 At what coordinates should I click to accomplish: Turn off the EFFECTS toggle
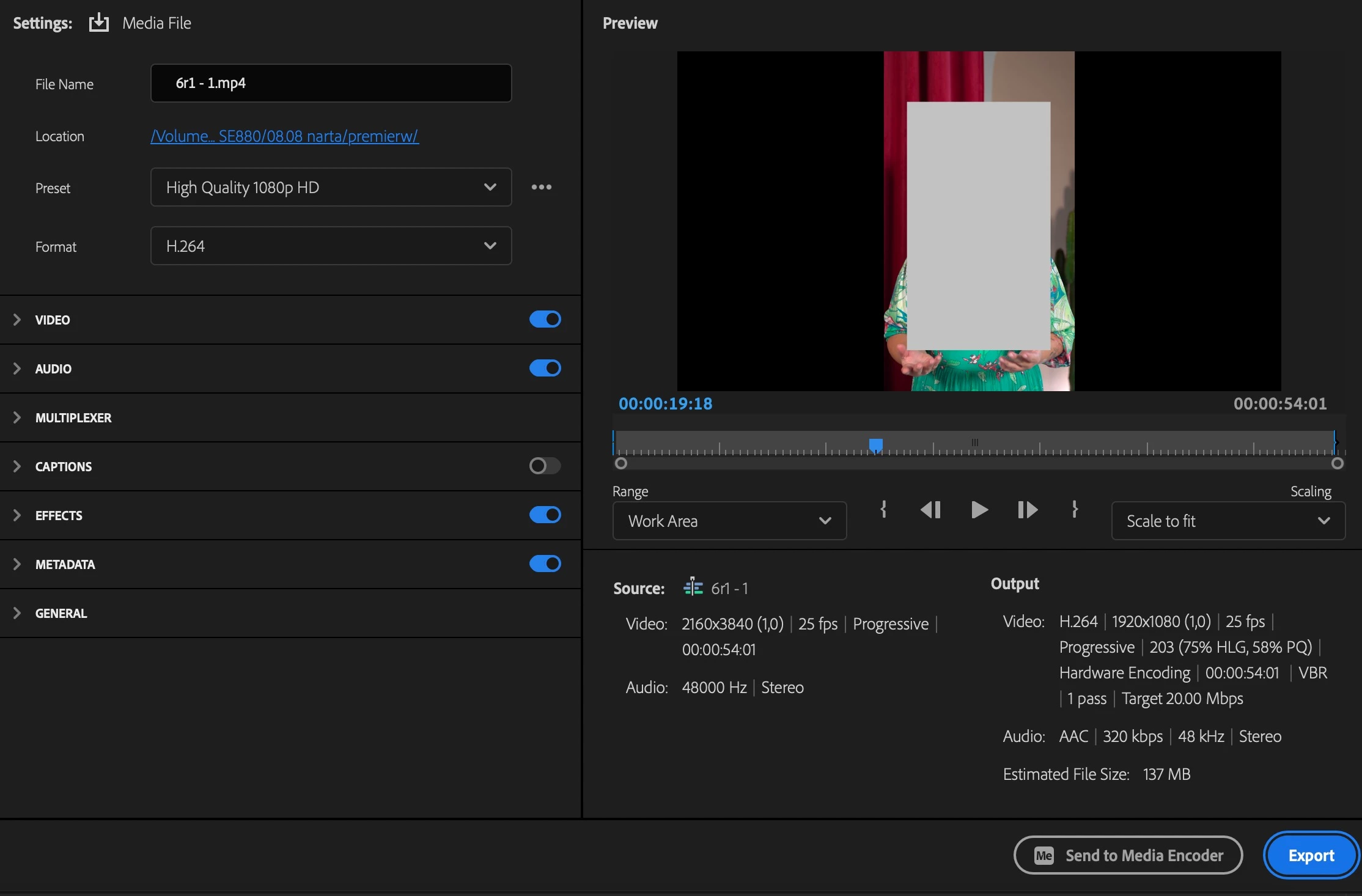coord(545,515)
